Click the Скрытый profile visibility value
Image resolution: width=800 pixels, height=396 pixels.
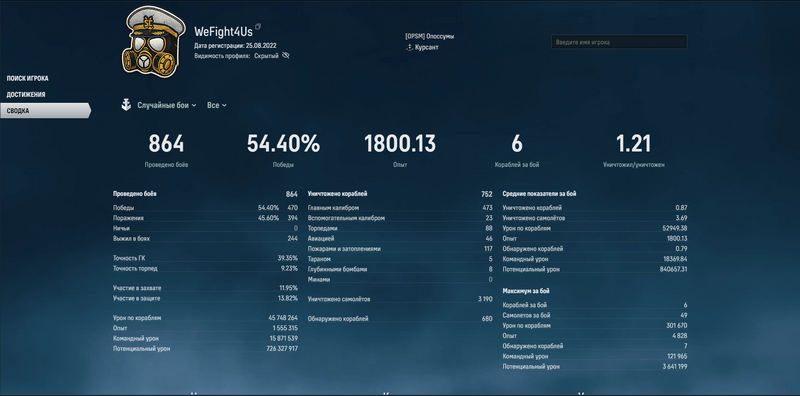click(x=266, y=56)
